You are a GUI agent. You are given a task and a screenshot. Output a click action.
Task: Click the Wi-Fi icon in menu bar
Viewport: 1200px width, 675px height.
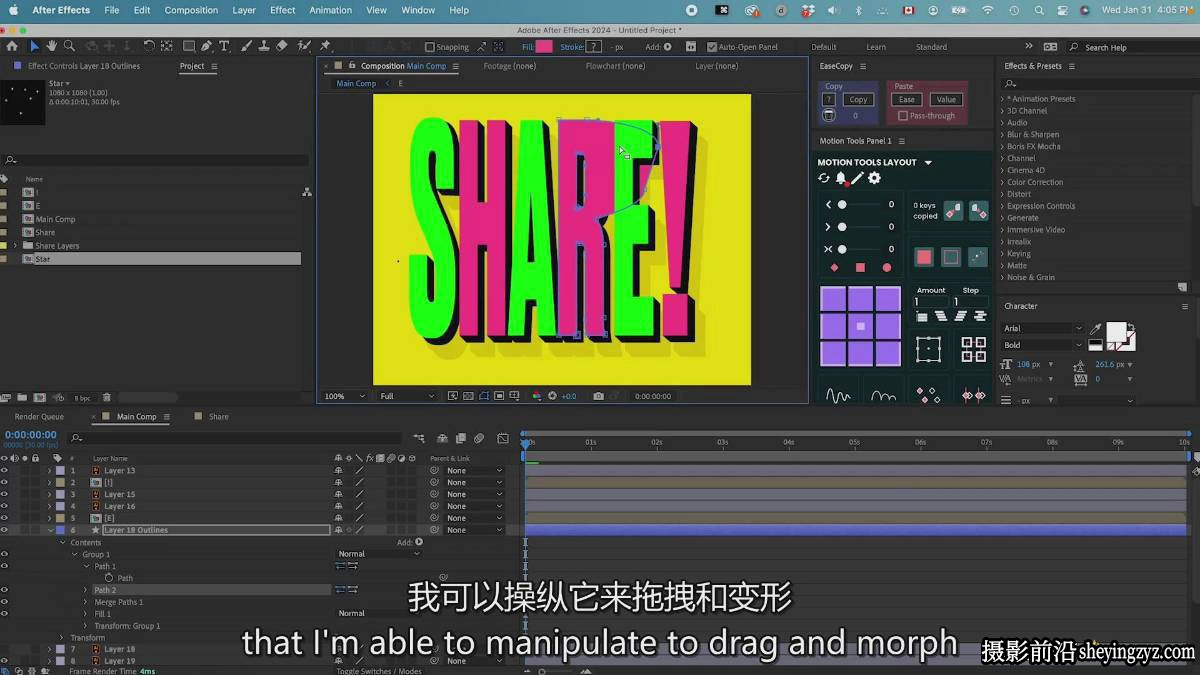[x=988, y=10]
